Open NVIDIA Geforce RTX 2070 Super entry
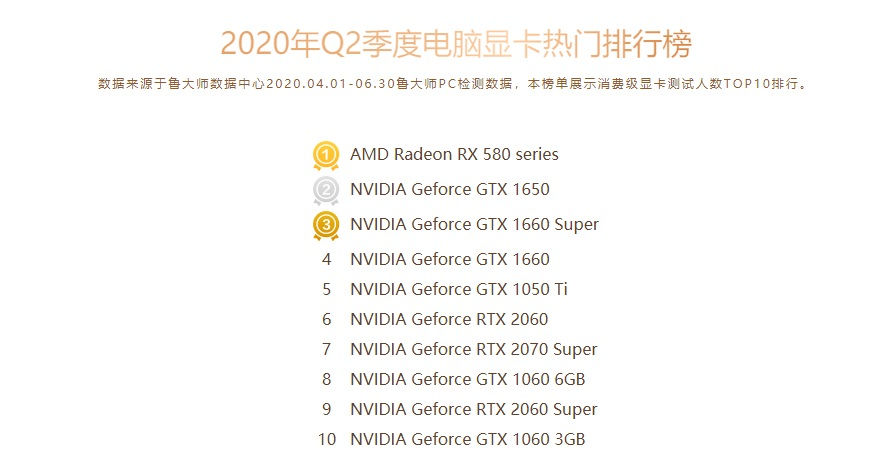 [473, 350]
